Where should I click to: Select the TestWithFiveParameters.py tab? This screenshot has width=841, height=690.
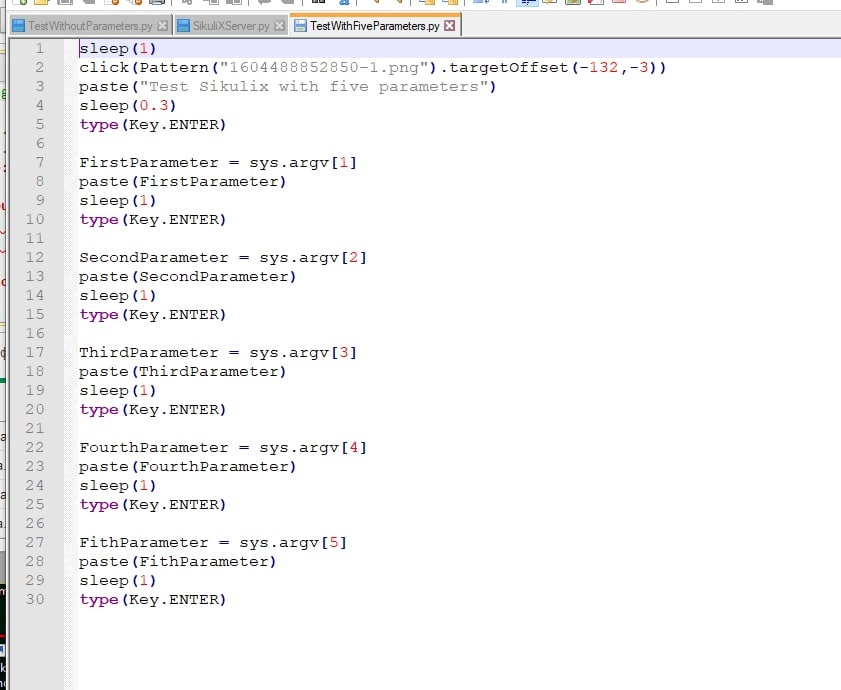point(374,26)
